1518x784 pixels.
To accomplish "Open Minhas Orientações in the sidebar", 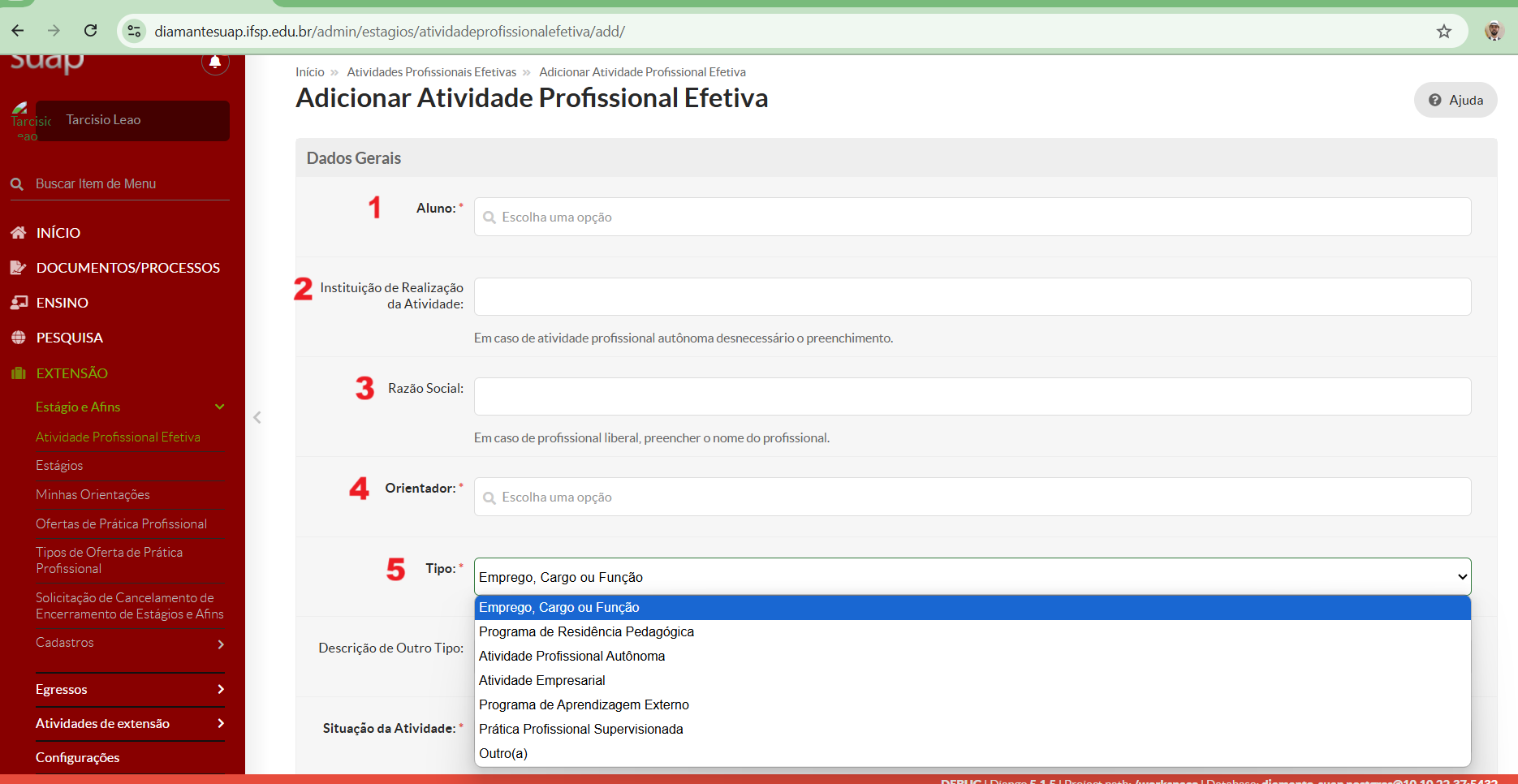I will click(93, 494).
